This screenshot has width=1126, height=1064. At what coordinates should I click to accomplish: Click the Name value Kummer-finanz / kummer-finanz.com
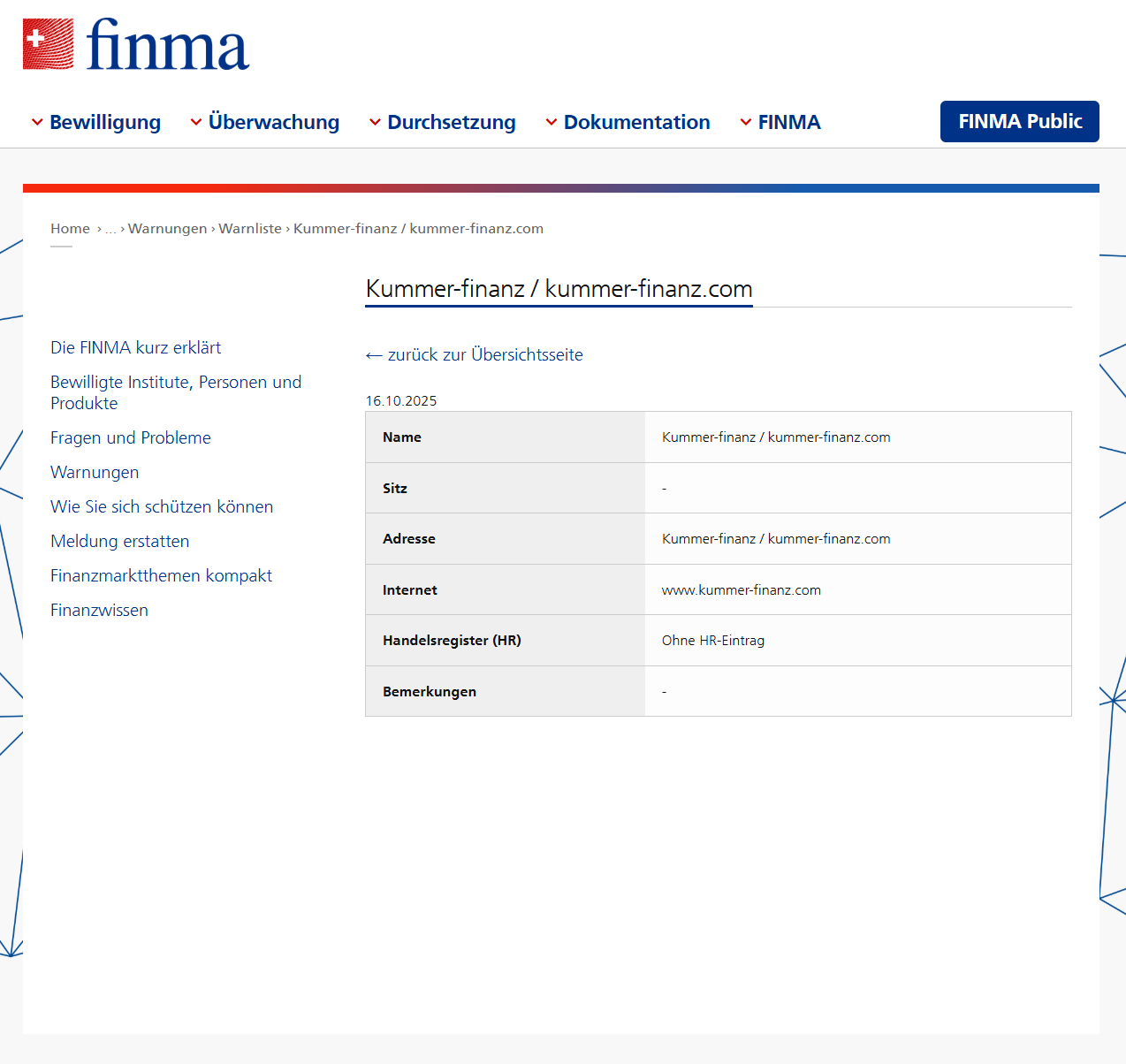coord(776,437)
